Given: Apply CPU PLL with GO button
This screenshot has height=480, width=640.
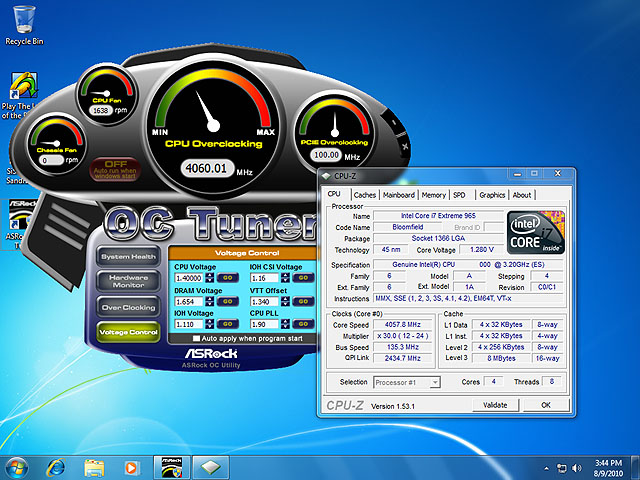Looking at the screenshot, I should 303,324.
